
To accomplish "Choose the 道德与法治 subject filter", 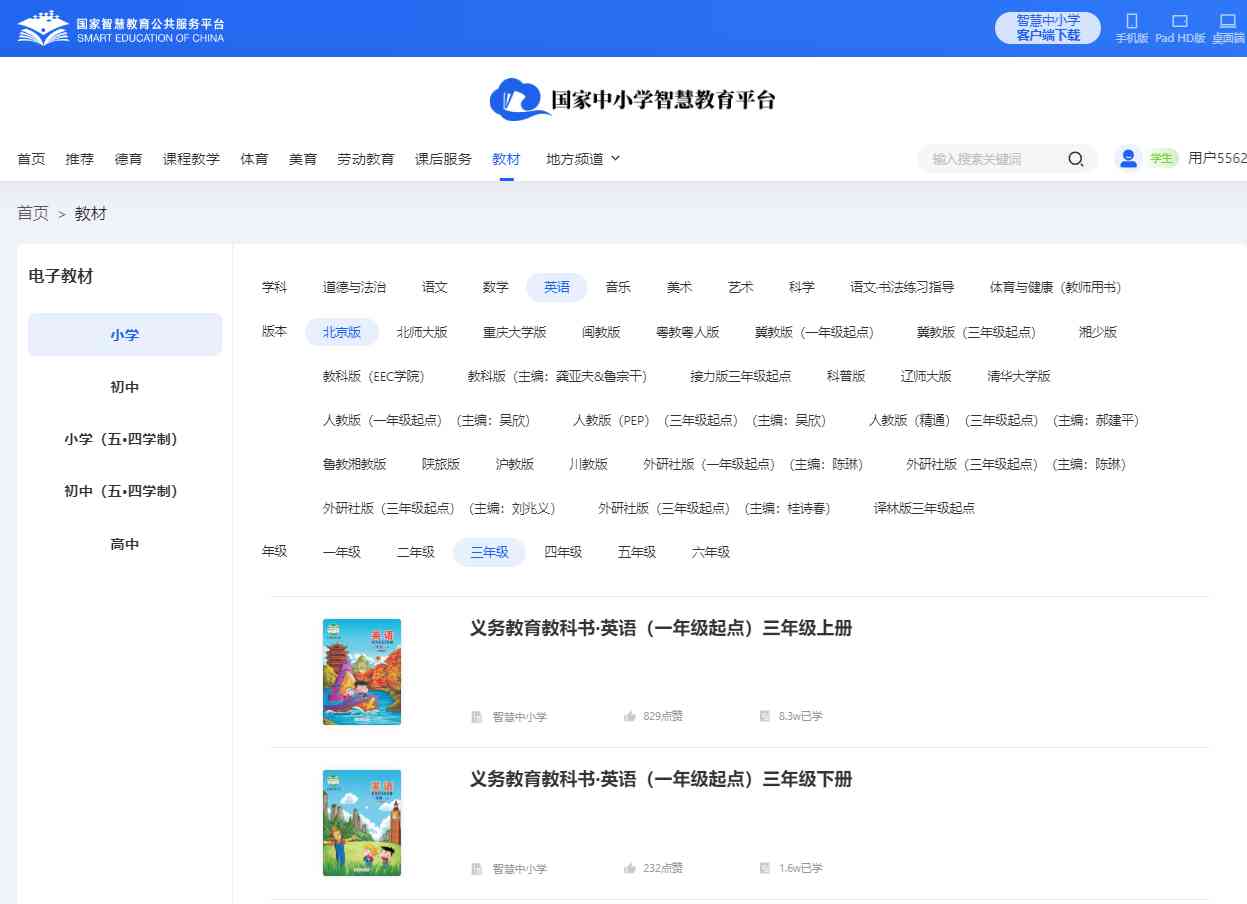I will (x=354, y=287).
